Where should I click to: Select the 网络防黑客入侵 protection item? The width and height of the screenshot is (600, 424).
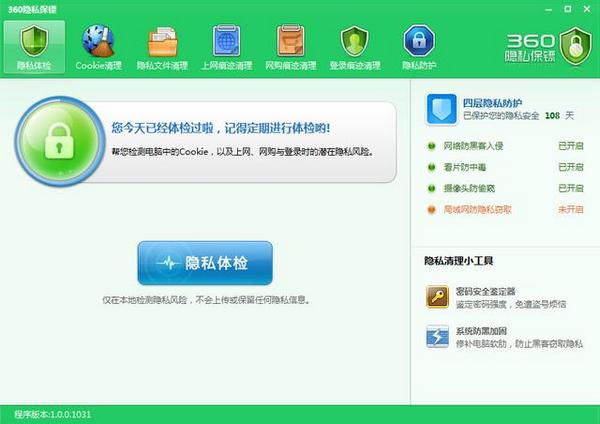click(x=473, y=146)
